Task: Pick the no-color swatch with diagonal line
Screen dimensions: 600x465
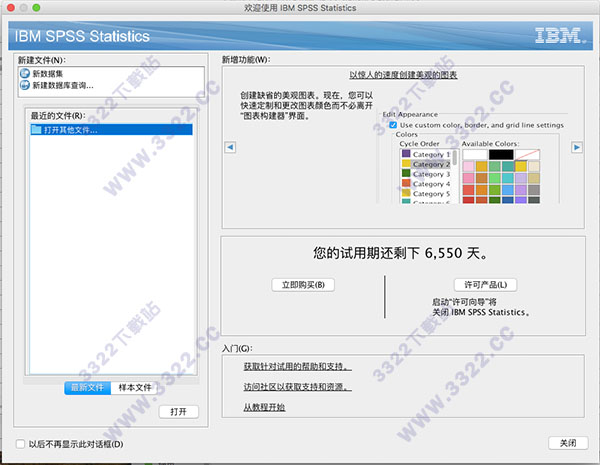Action: point(527,155)
